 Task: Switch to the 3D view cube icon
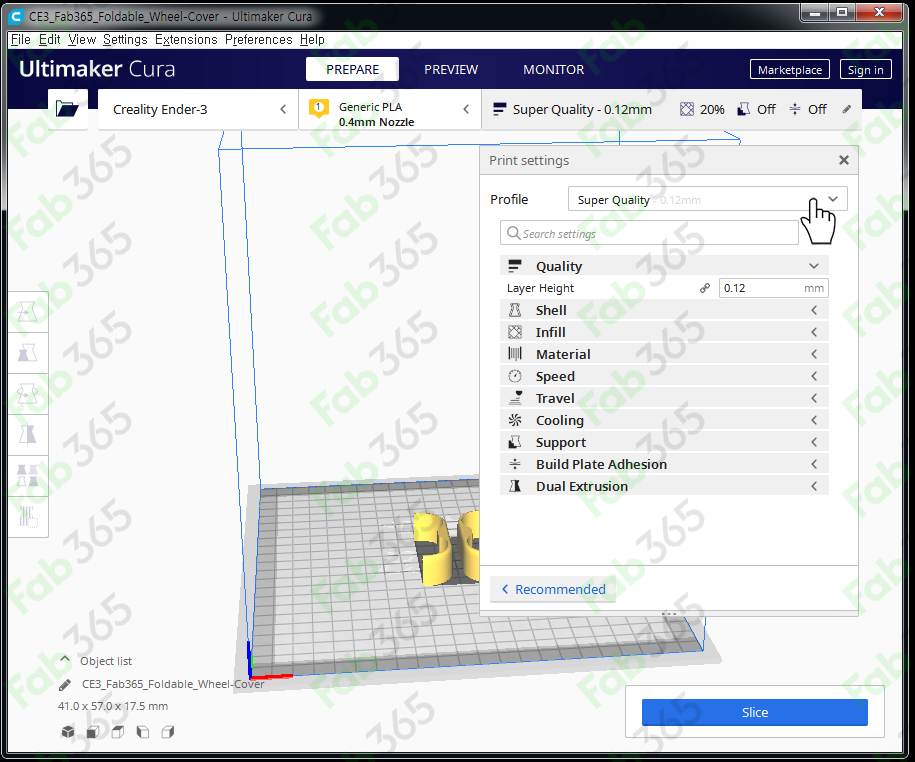click(68, 732)
